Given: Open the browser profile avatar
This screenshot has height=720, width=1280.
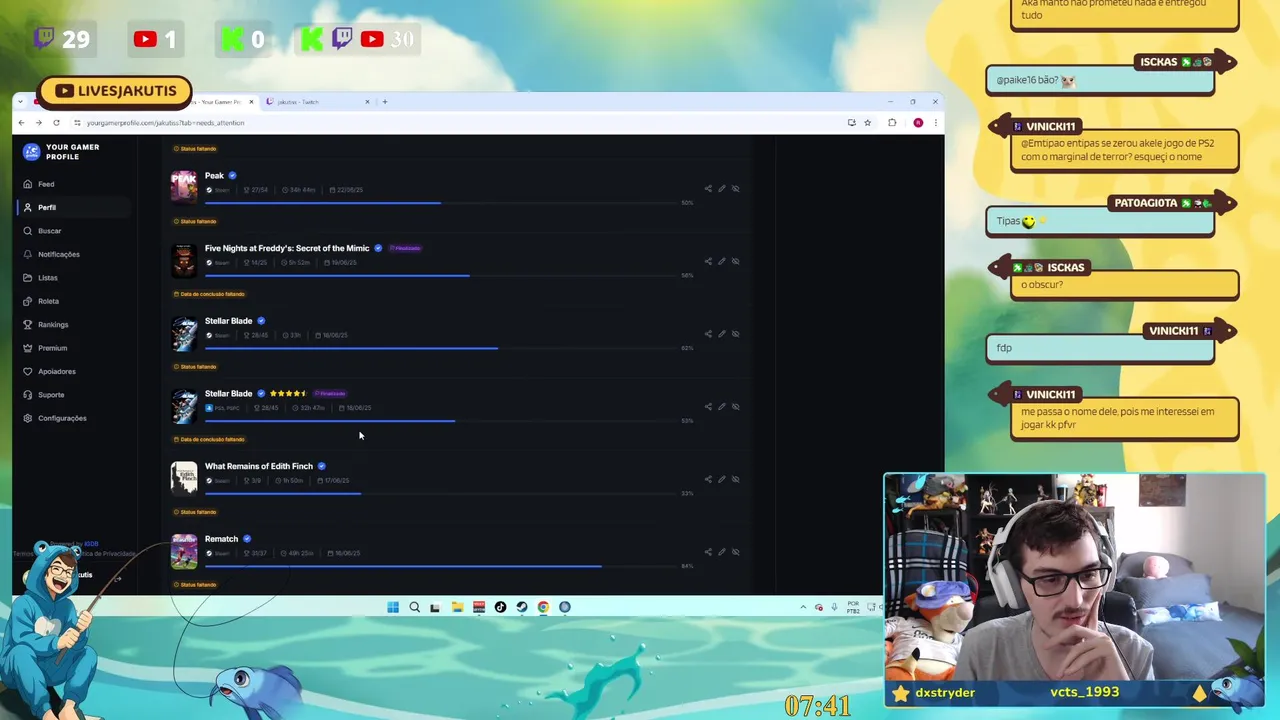Looking at the screenshot, I should 918,123.
